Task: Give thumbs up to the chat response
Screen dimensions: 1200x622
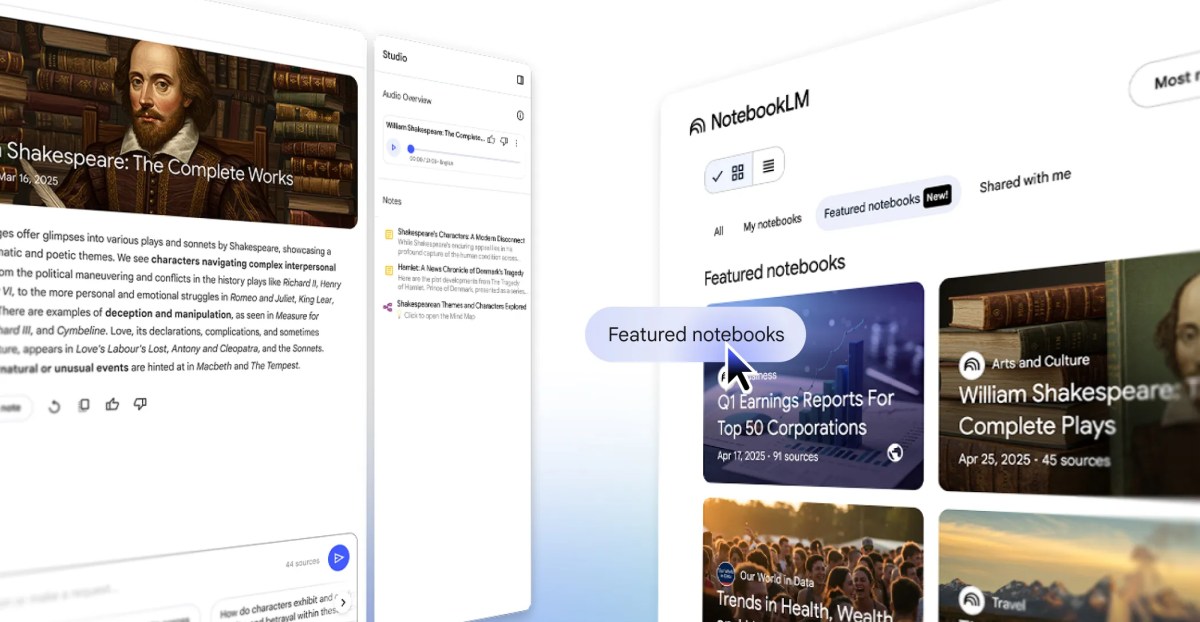Action: tap(112, 404)
